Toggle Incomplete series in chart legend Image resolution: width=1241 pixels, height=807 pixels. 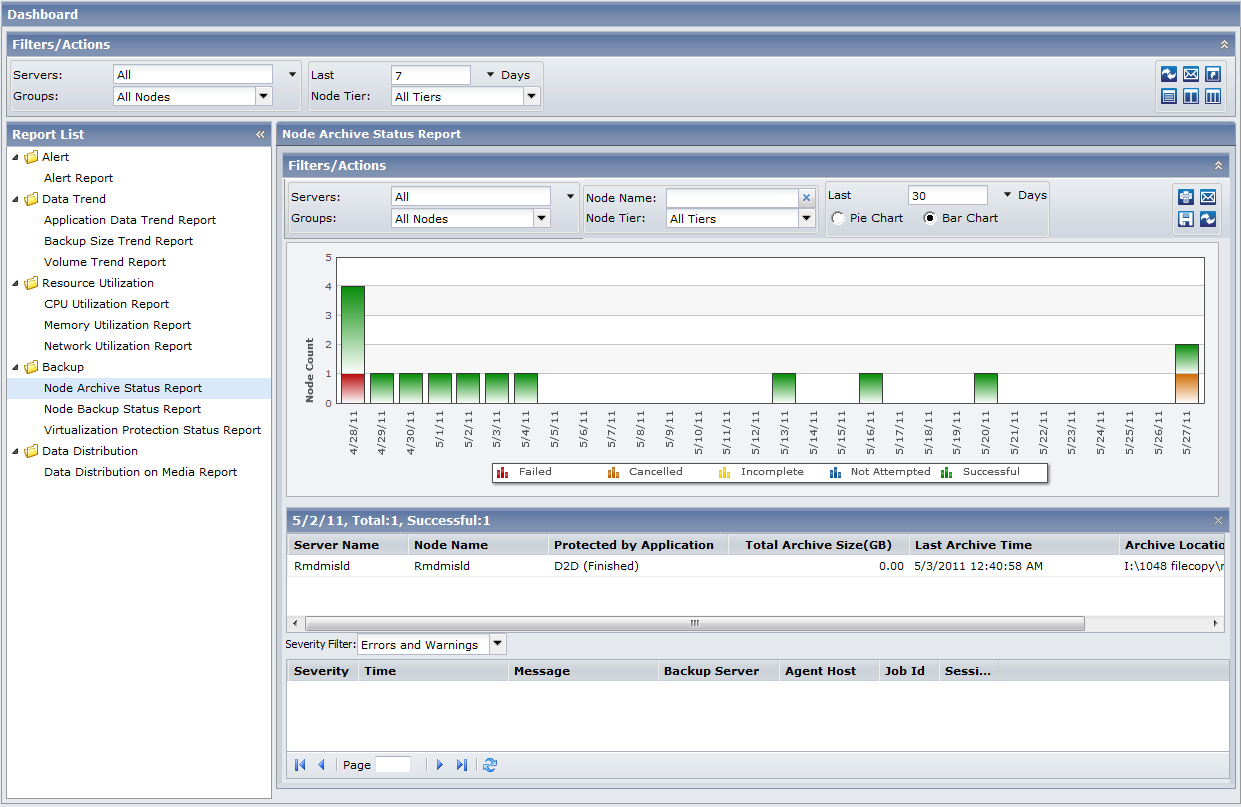coord(760,472)
